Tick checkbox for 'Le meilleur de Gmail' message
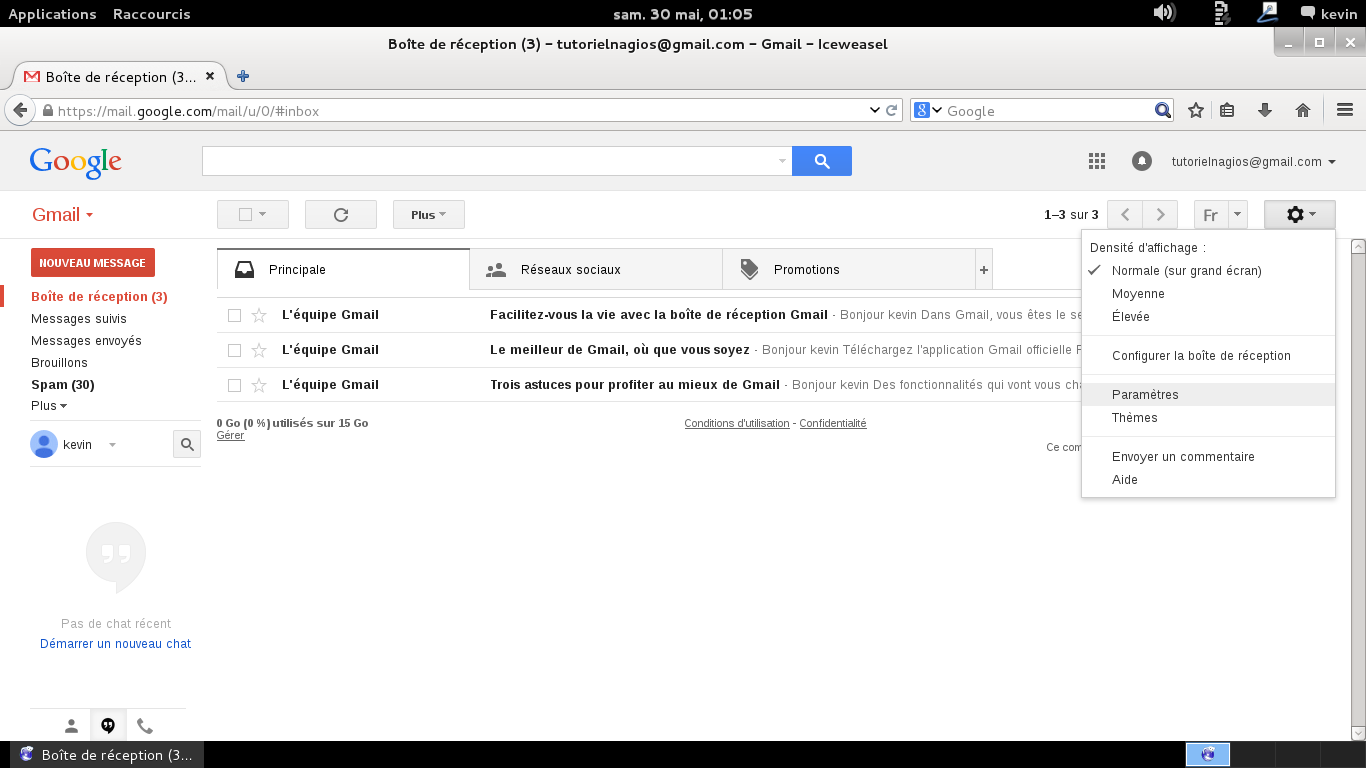This screenshot has width=1366, height=768. pyautogui.click(x=234, y=350)
